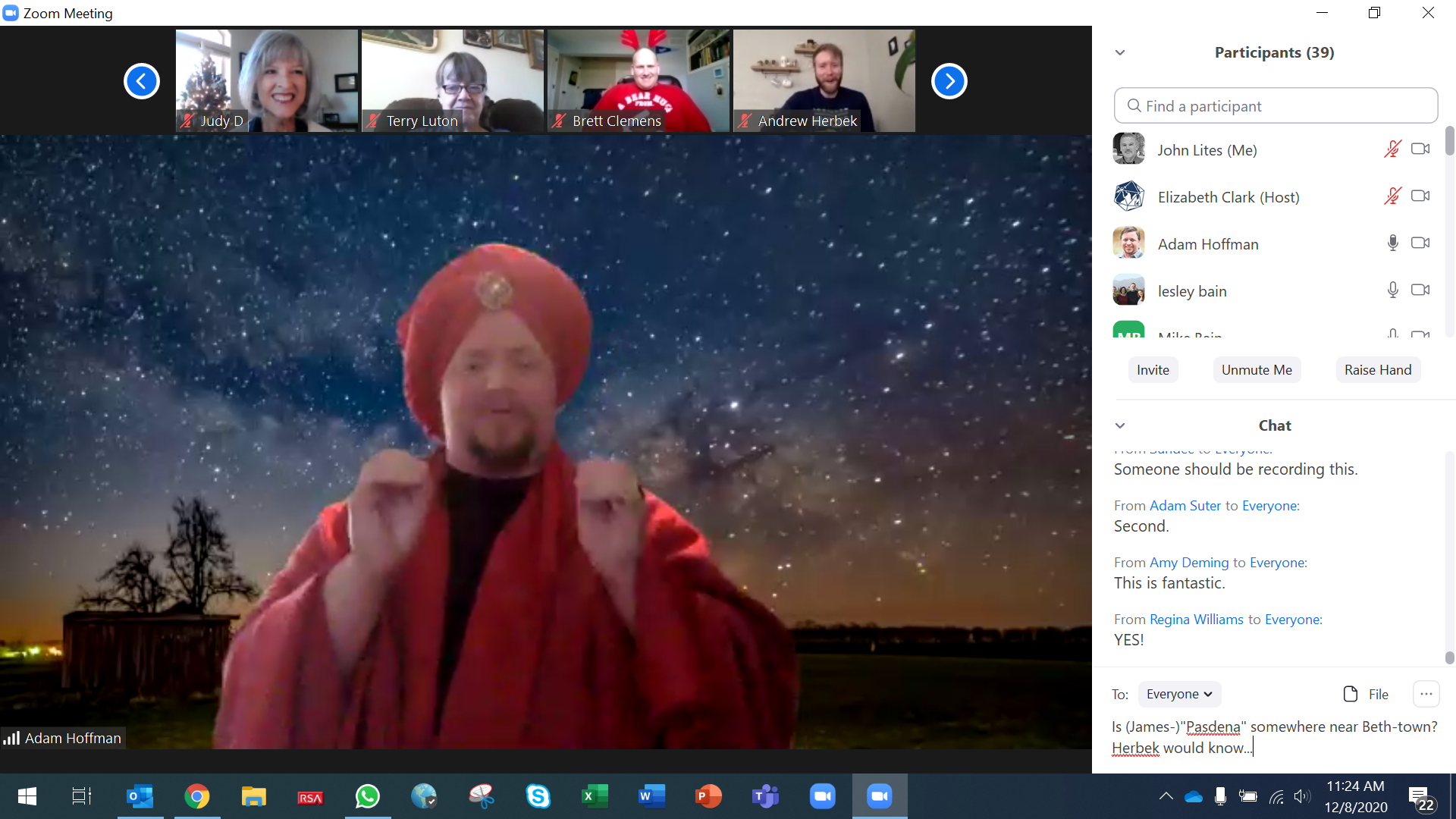Screen dimensions: 1456x819
Task: Click lesley bain participant avatar
Action: click(1128, 290)
